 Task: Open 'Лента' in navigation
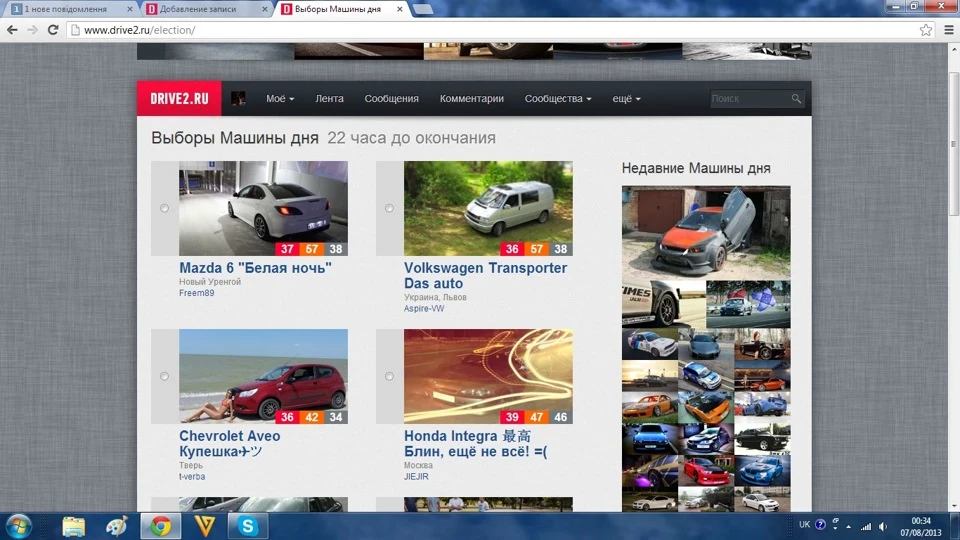click(x=329, y=99)
